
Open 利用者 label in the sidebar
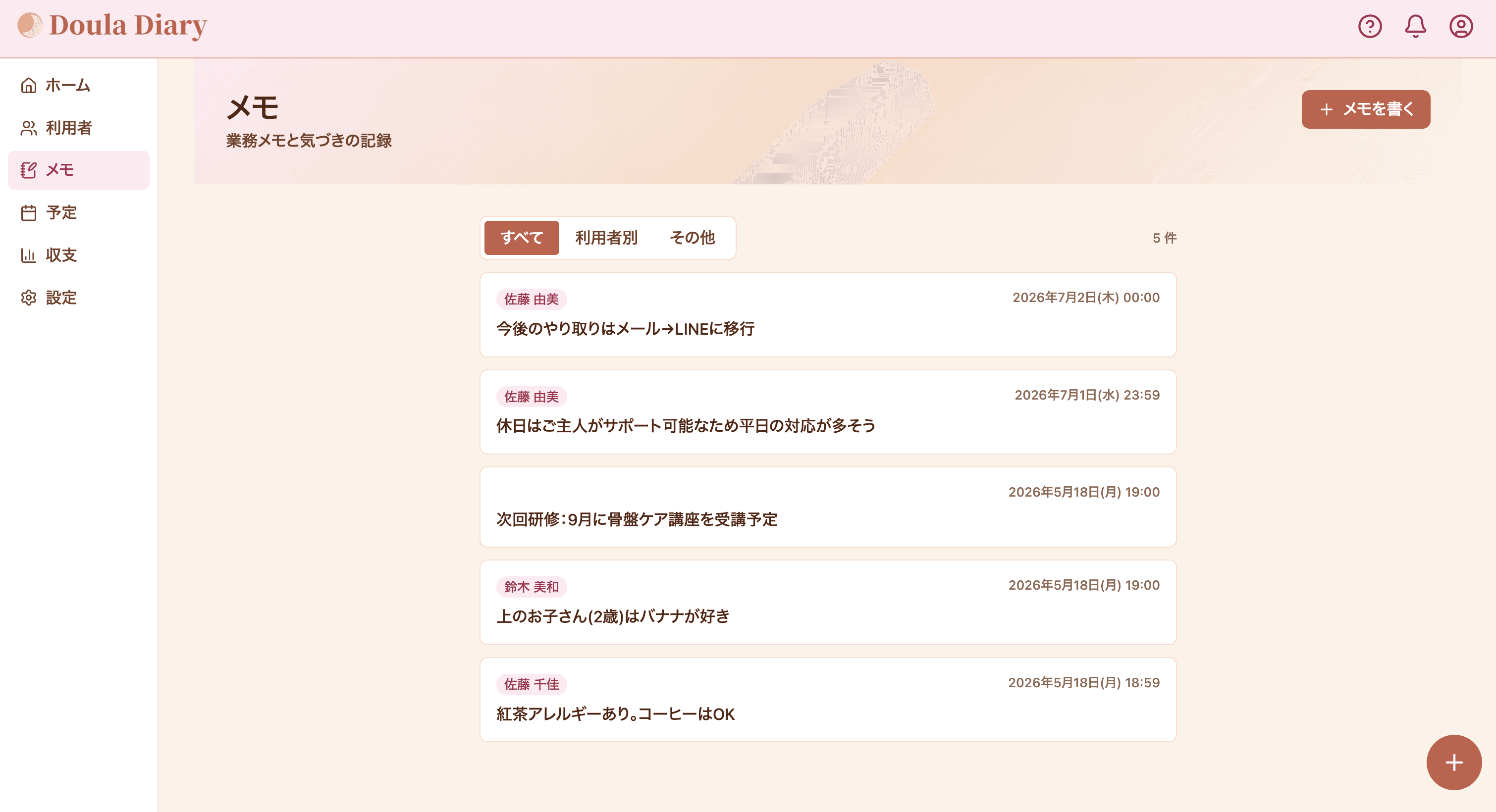point(69,128)
